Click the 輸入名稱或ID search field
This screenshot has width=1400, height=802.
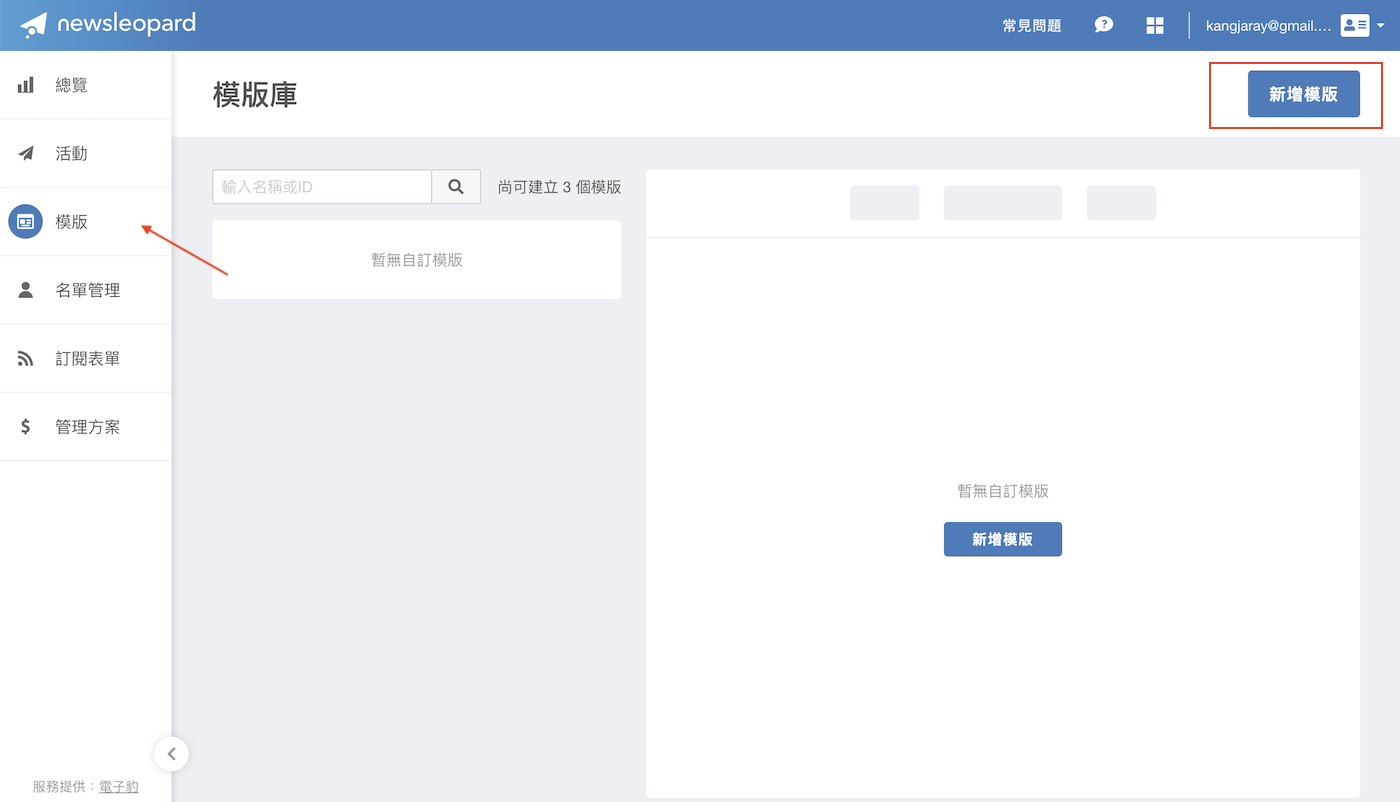tap(322, 187)
